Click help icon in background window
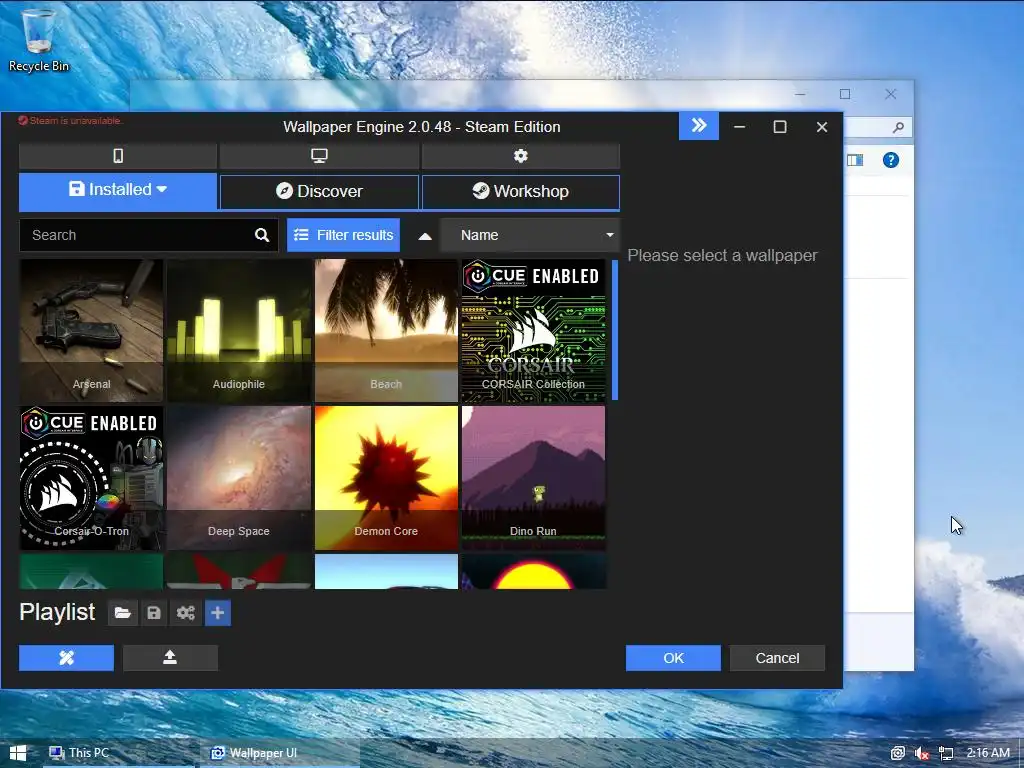 891,160
